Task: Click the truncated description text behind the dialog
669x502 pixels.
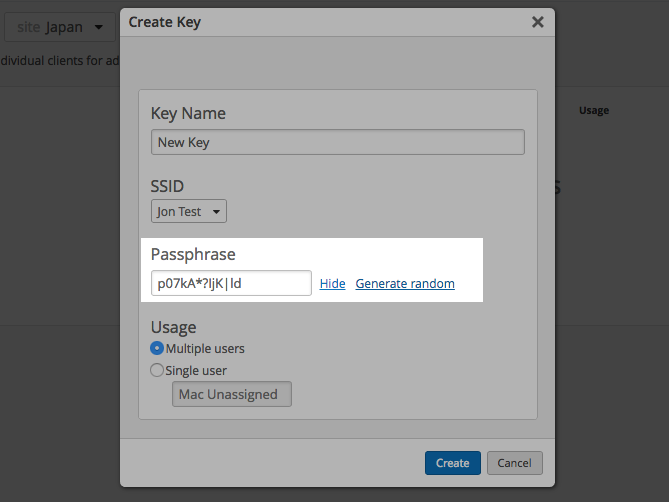Action: 56,60
